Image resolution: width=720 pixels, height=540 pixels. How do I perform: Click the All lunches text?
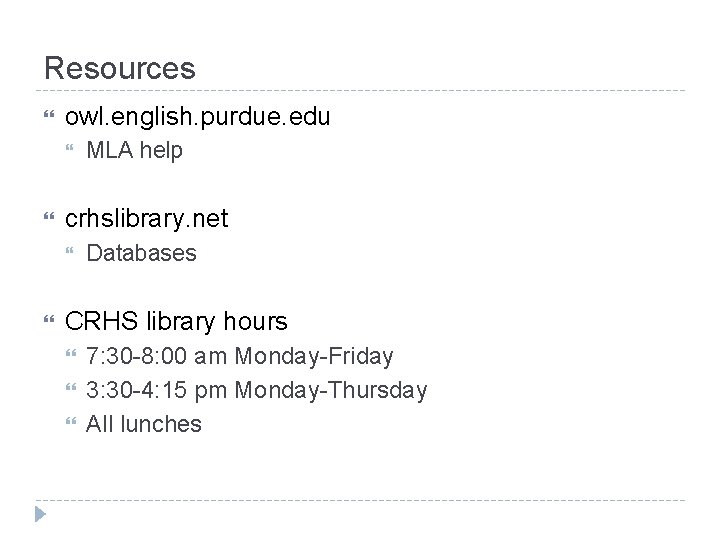(144, 424)
